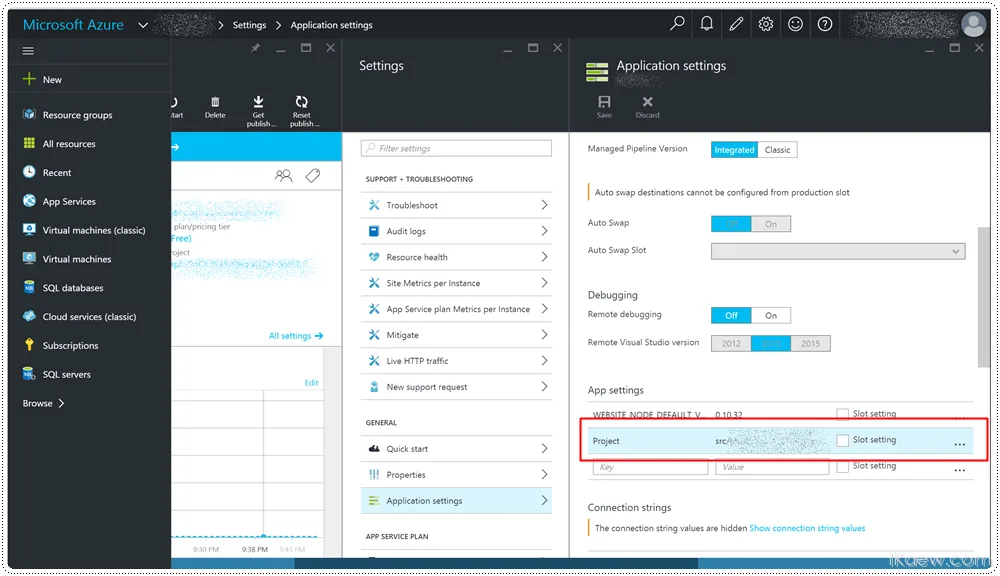Click Get publish profile download icon
The width and height of the screenshot is (1000, 576).
258,101
